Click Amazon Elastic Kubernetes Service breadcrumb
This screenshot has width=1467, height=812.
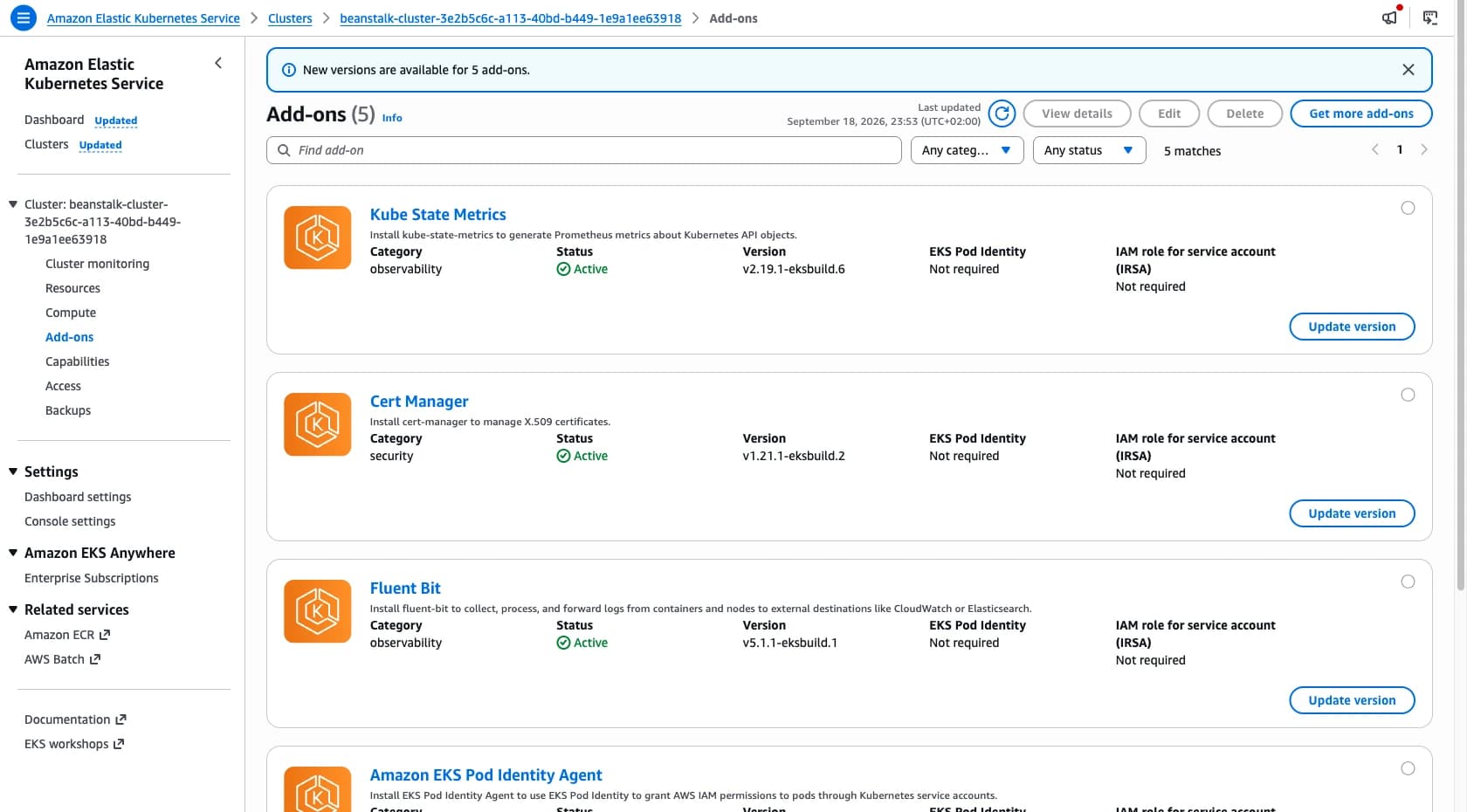click(143, 18)
